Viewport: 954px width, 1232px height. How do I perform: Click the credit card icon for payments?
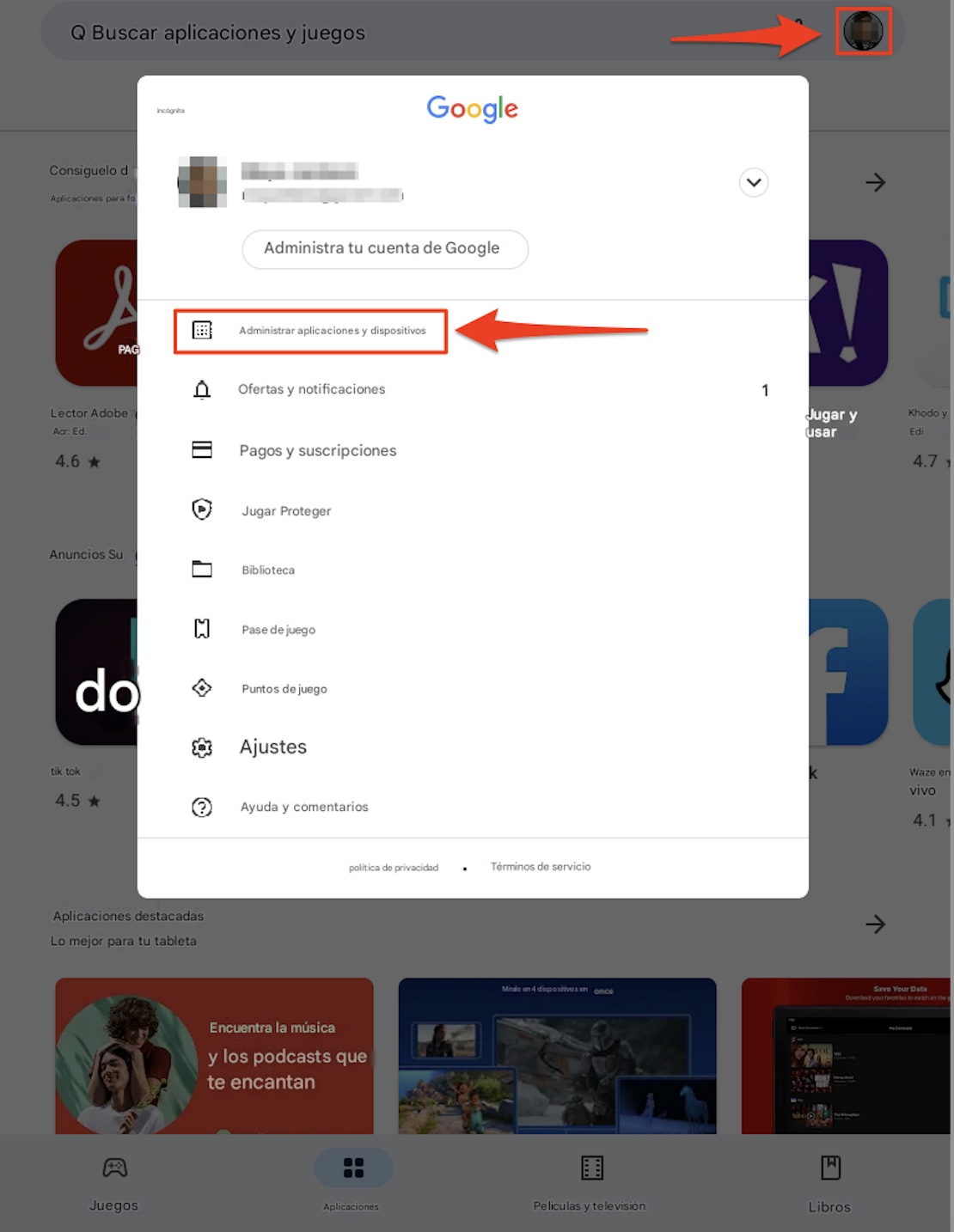tap(202, 449)
